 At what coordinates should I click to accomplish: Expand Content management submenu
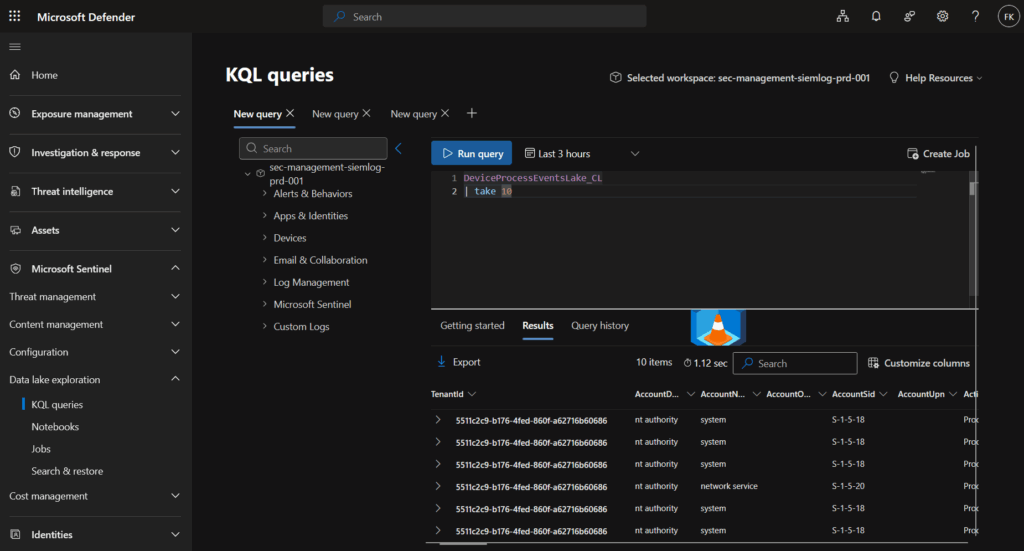[175, 324]
